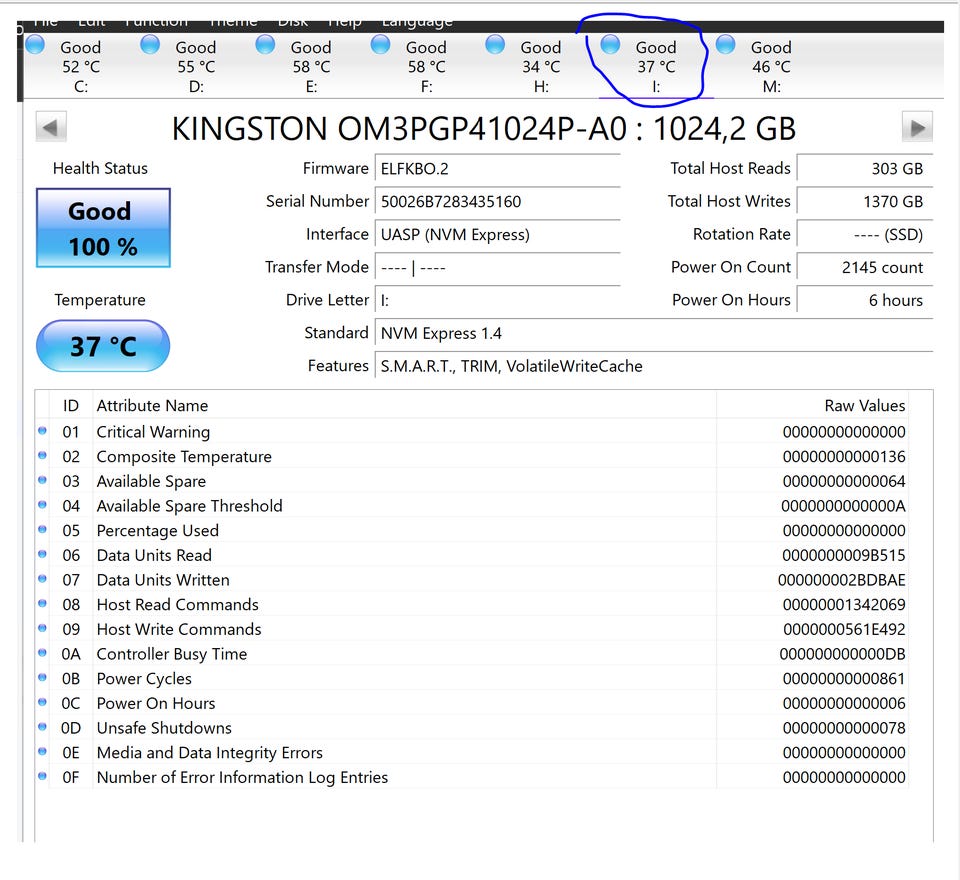The width and height of the screenshot is (960, 880).
Task: Go to the next disk with the right arrow
Action: tap(917, 127)
